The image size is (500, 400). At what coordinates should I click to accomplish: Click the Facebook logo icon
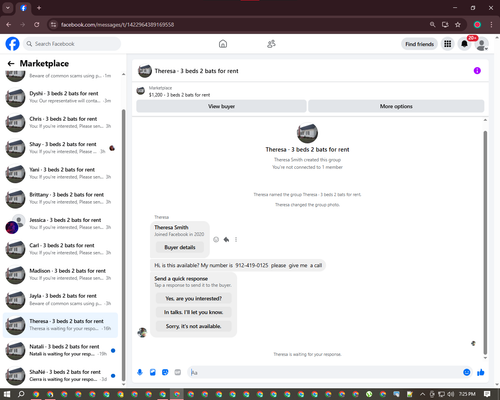tap(12, 44)
